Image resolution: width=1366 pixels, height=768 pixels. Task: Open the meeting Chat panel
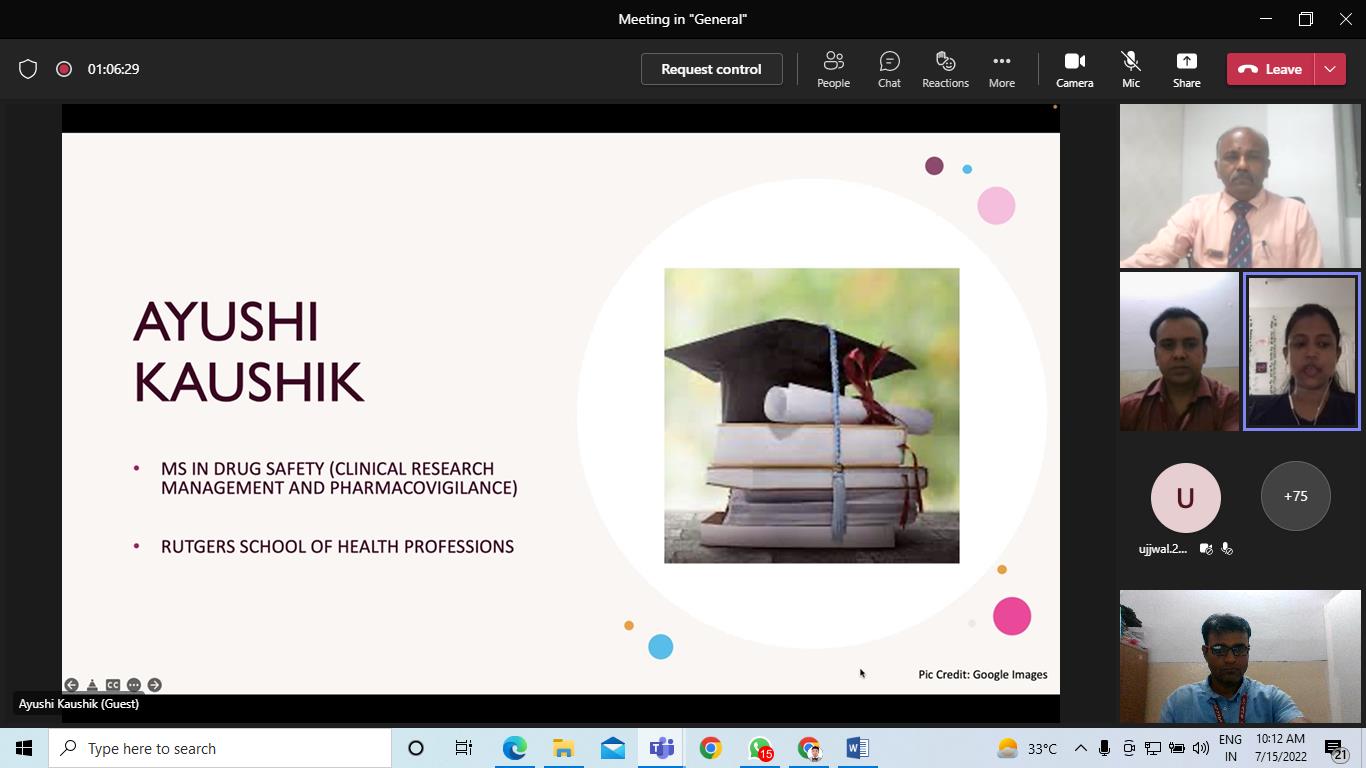pyautogui.click(x=889, y=69)
